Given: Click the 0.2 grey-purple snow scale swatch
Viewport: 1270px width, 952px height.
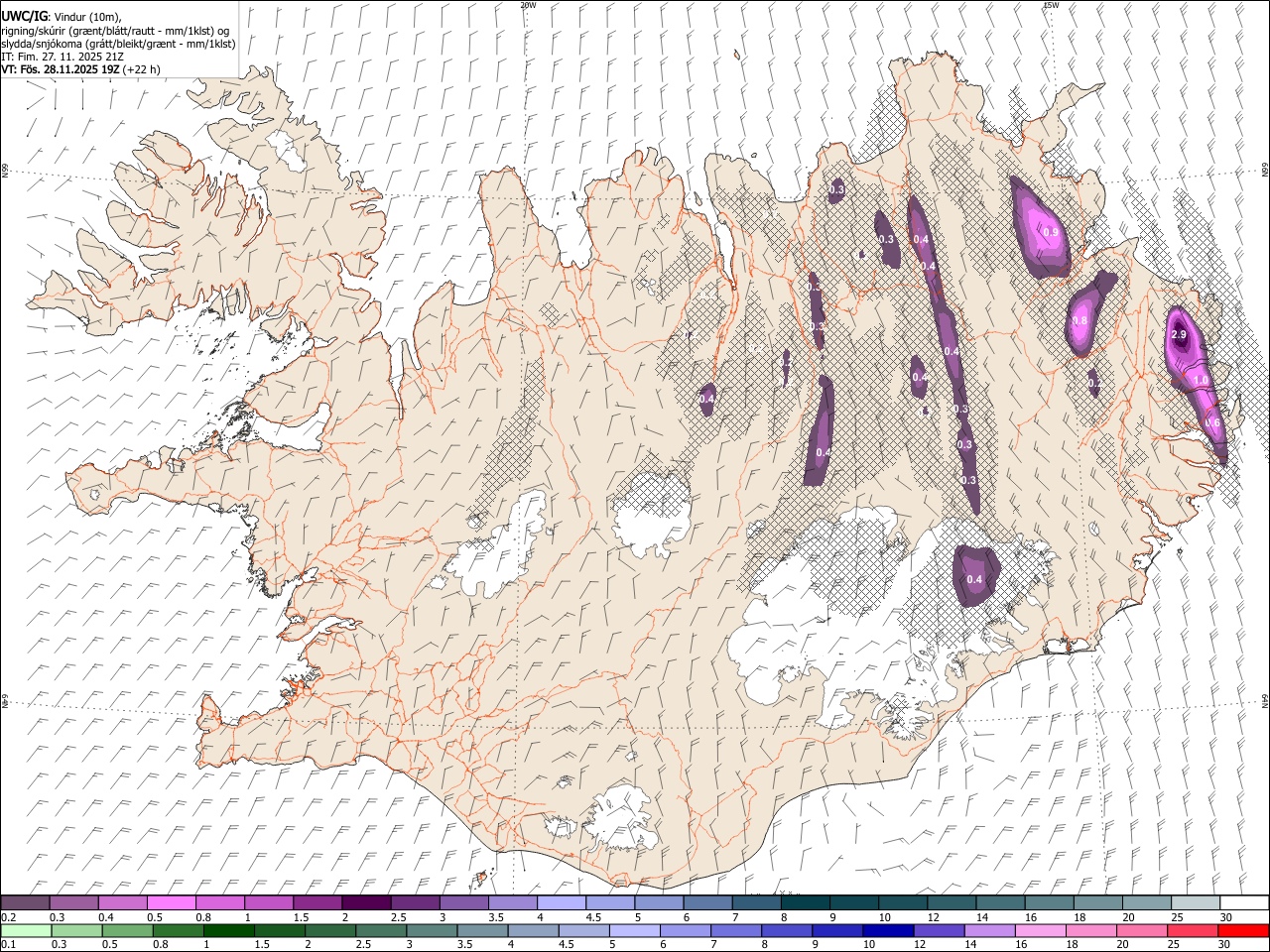Looking at the screenshot, I should coord(26,902).
